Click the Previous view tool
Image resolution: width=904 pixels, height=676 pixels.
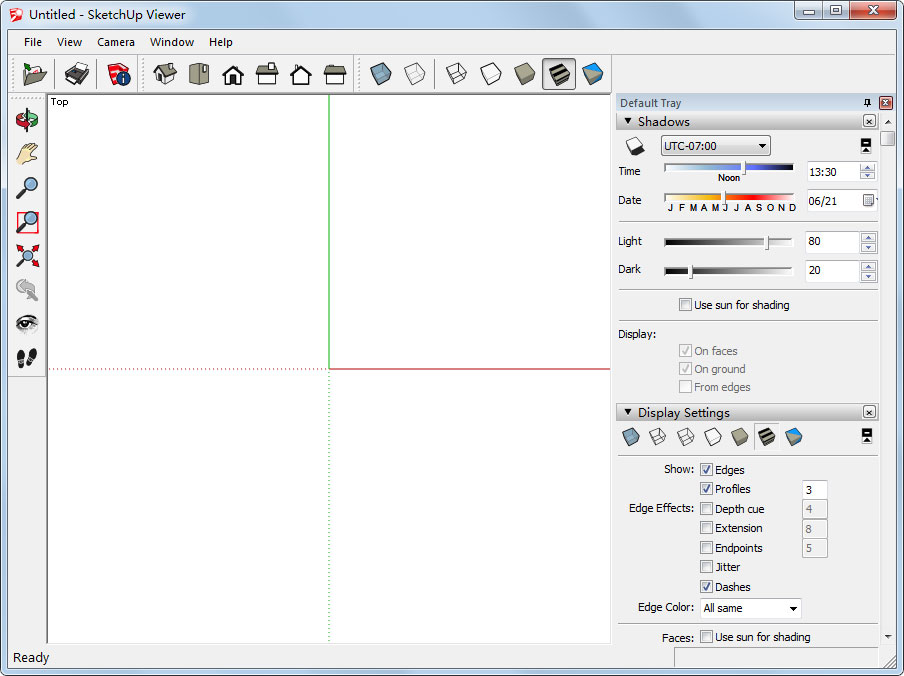[x=27, y=290]
